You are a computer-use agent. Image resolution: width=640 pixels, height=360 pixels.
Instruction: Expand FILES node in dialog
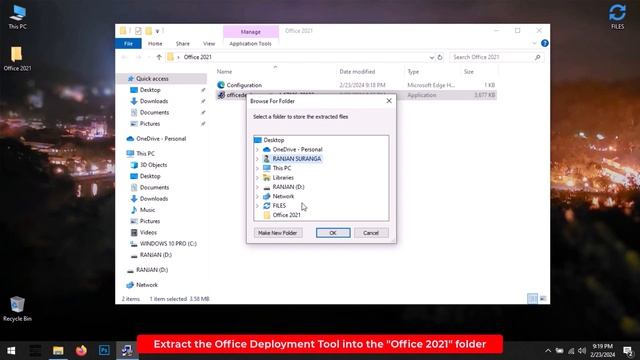coord(257,206)
